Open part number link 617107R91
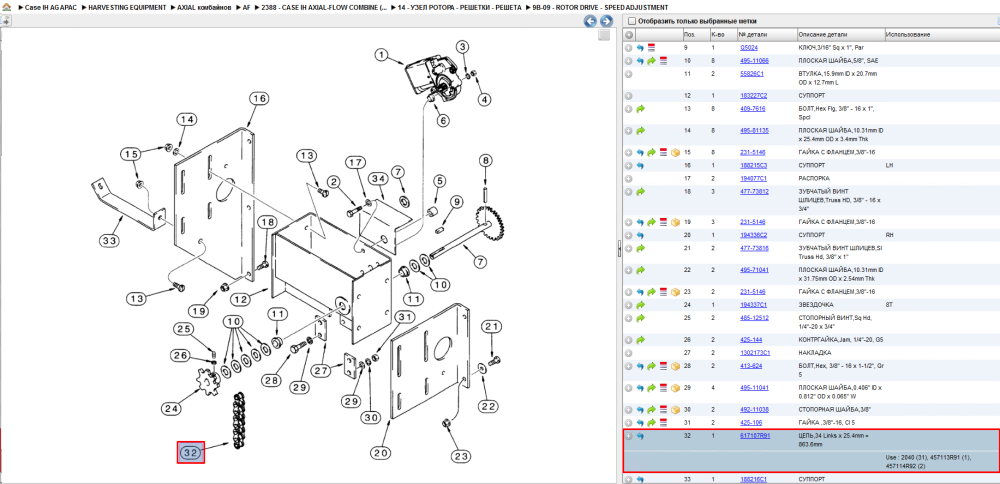The width and height of the screenshot is (1000, 484). (755, 436)
